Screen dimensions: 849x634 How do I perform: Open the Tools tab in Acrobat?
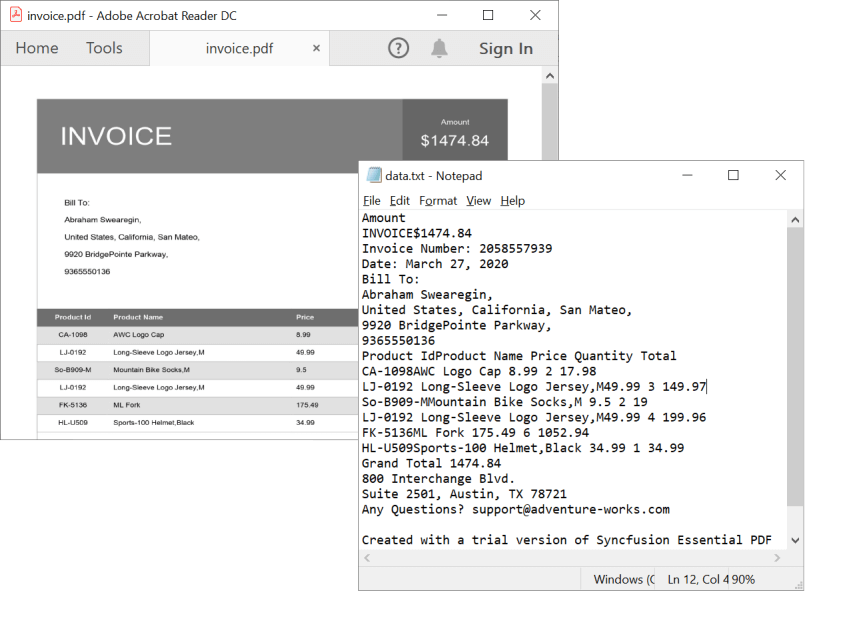[104, 48]
